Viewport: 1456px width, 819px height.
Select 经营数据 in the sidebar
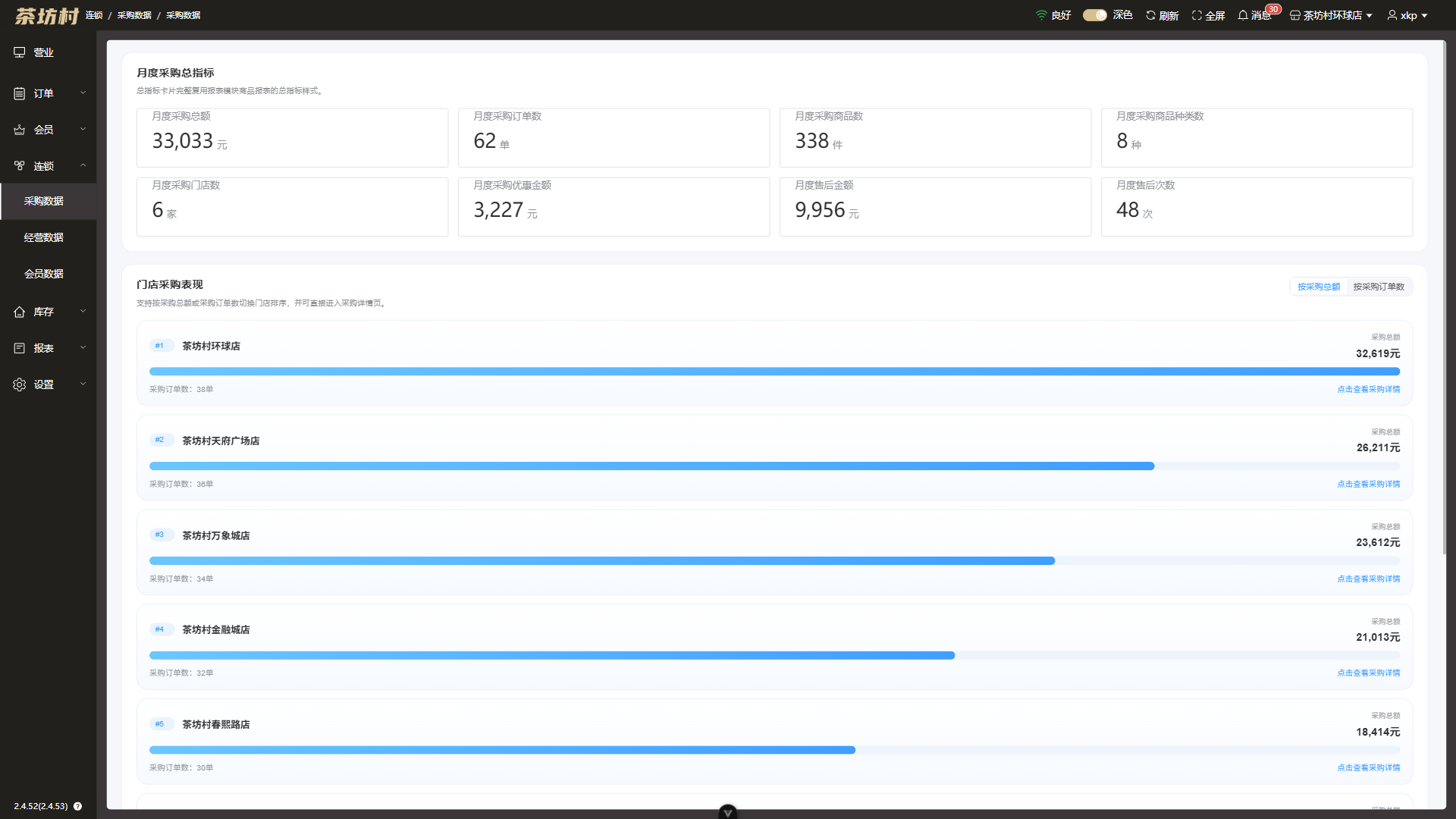tap(49, 237)
